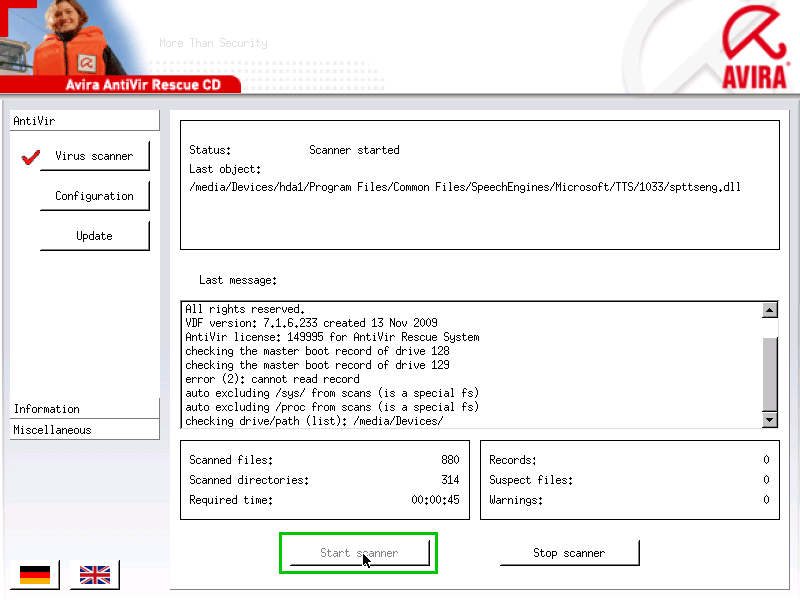Switch language using the UK flag
The image size is (800, 600).
pos(95,574)
